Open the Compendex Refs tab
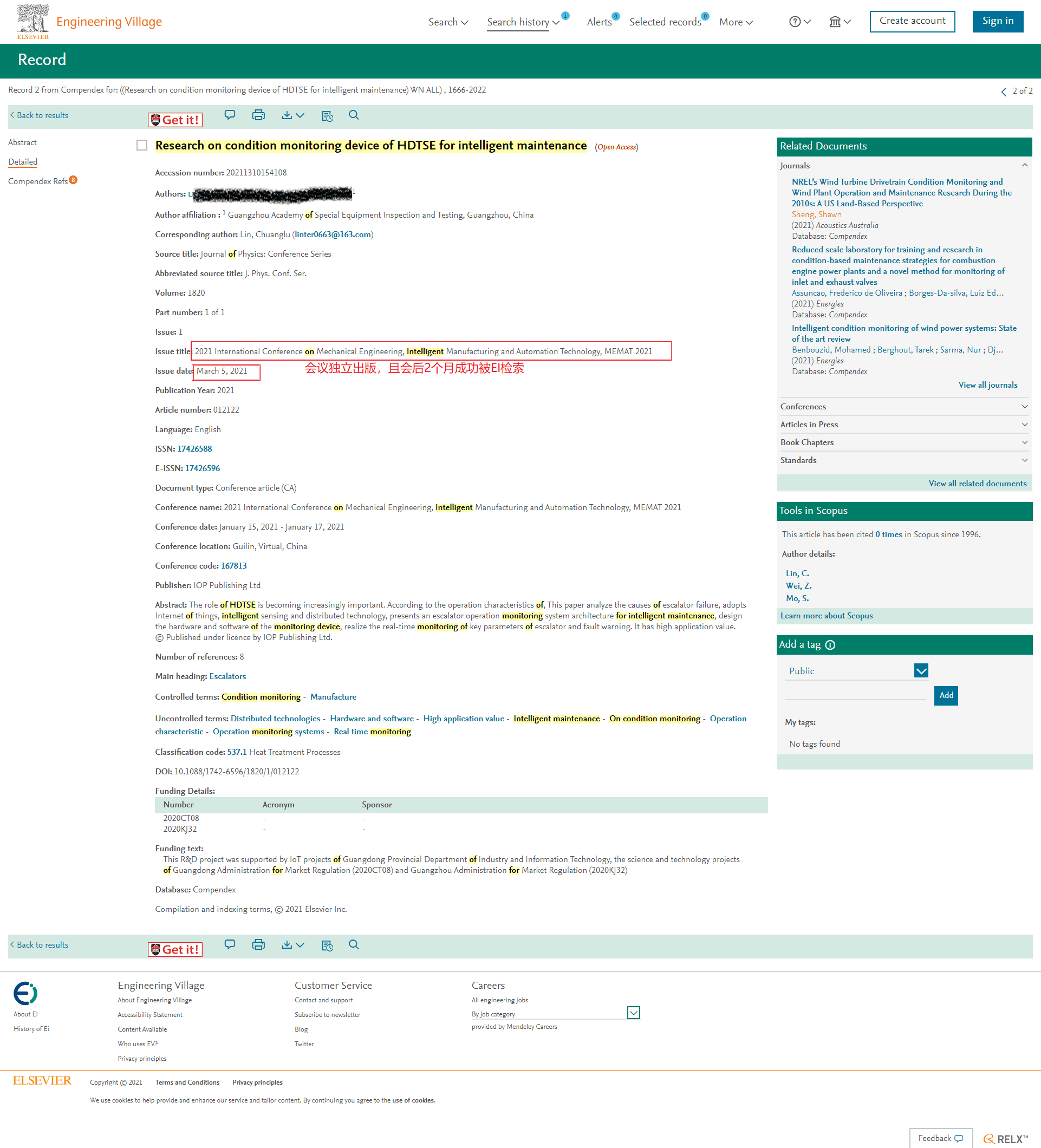The image size is (1041, 1148). pyautogui.click(x=37, y=181)
